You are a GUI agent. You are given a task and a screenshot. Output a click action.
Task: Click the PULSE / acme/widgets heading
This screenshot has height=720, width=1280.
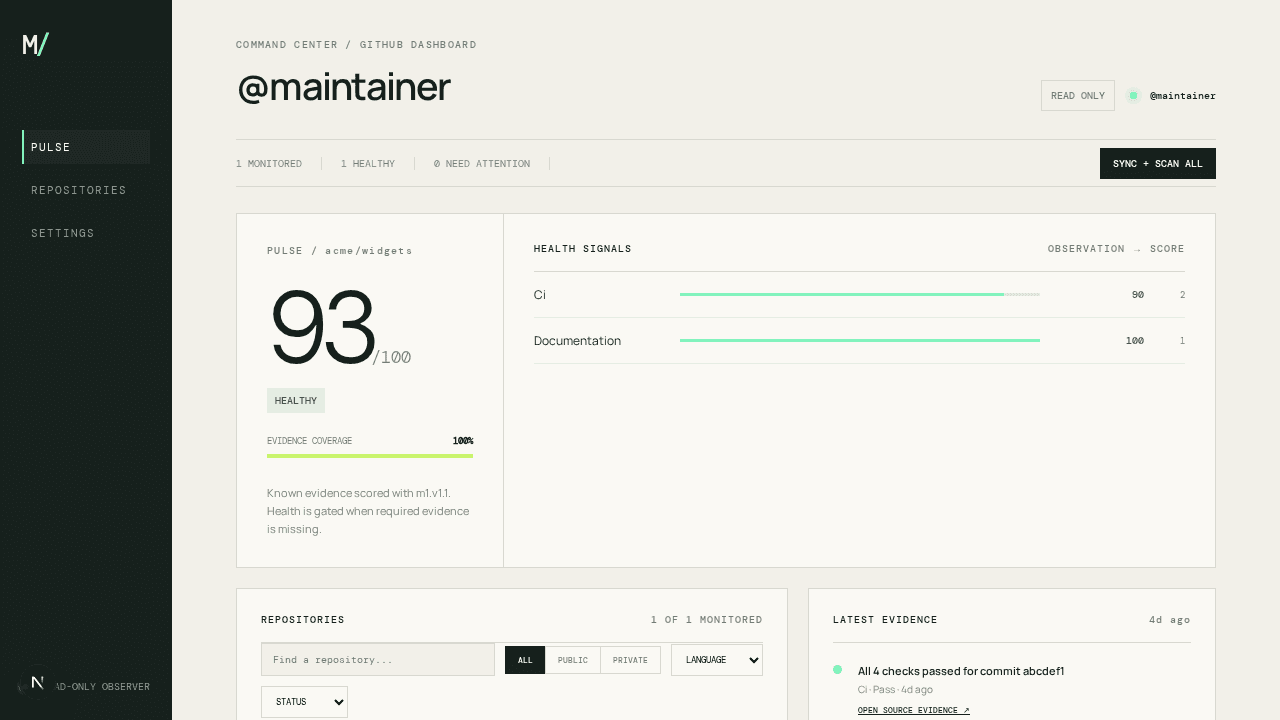[x=340, y=251]
